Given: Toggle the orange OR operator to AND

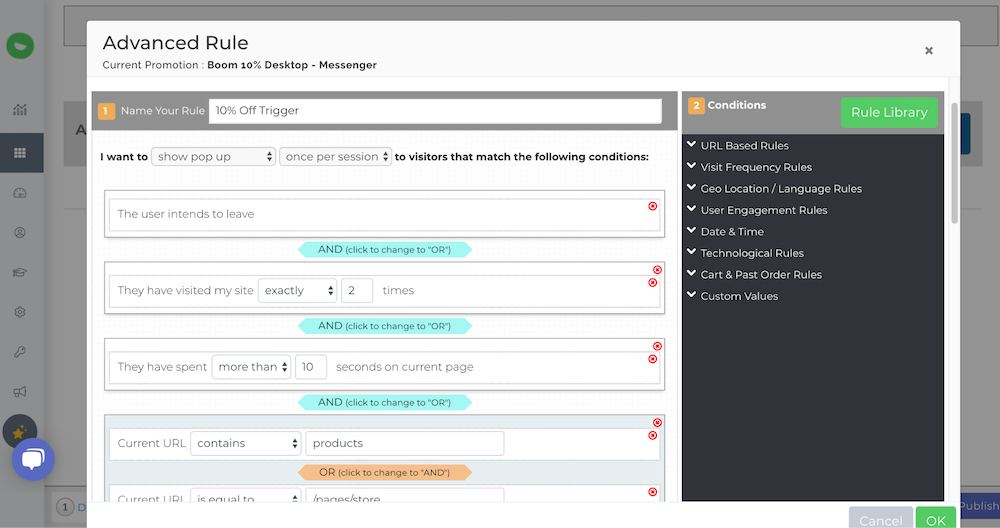Looking at the screenshot, I should point(385,472).
